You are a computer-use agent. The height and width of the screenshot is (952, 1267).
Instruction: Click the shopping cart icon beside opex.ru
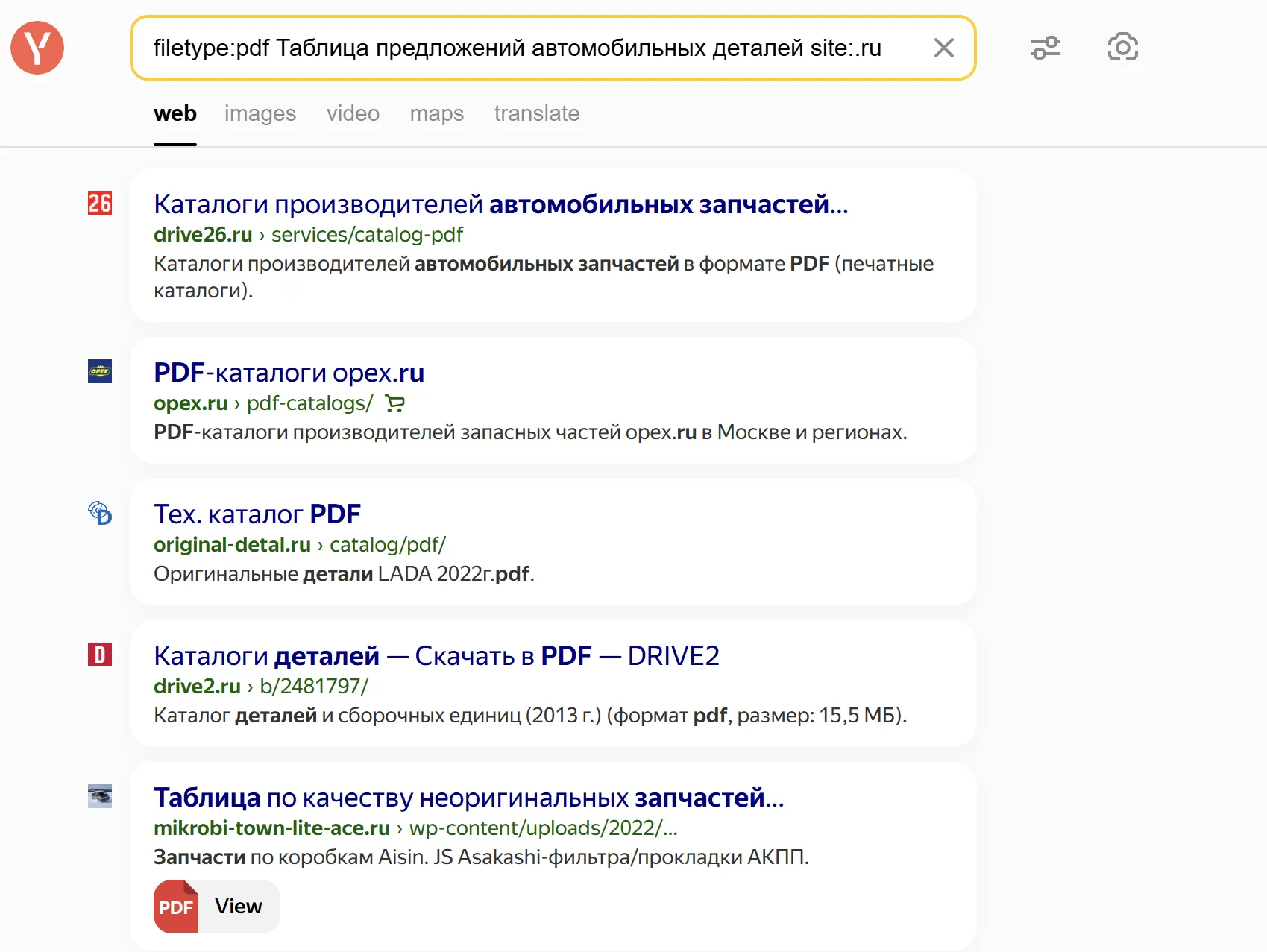click(394, 403)
